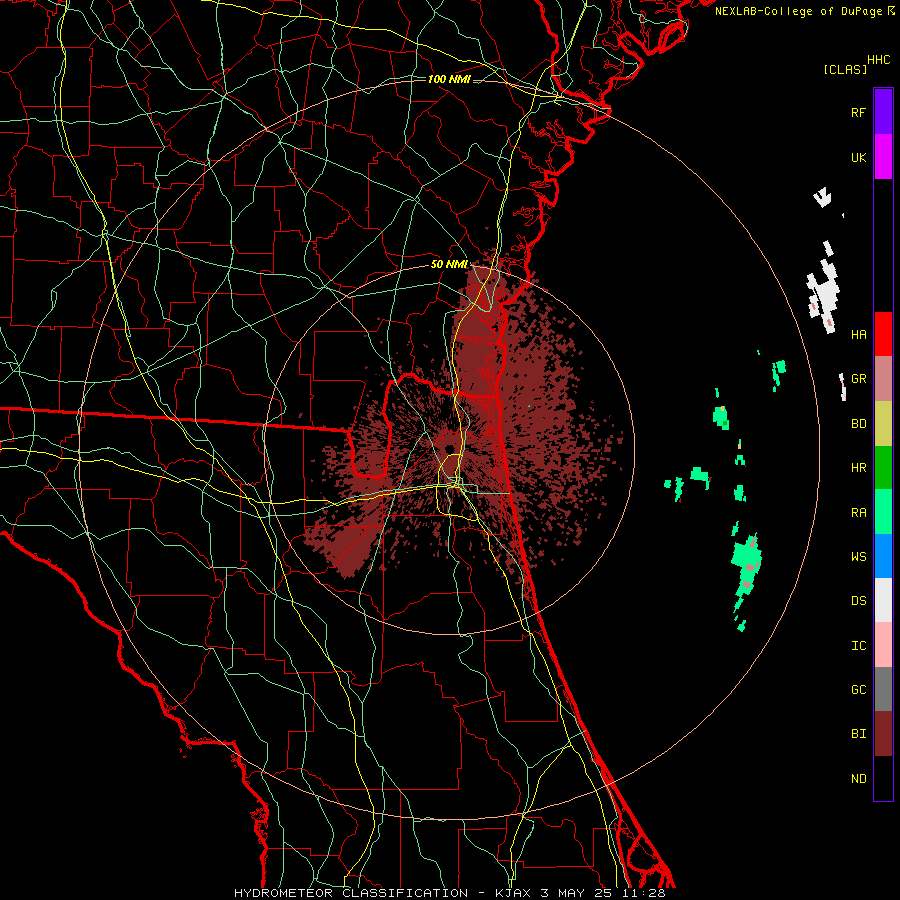Click the ND legend label
Viewport: 900px width, 900px height.
[x=858, y=778]
